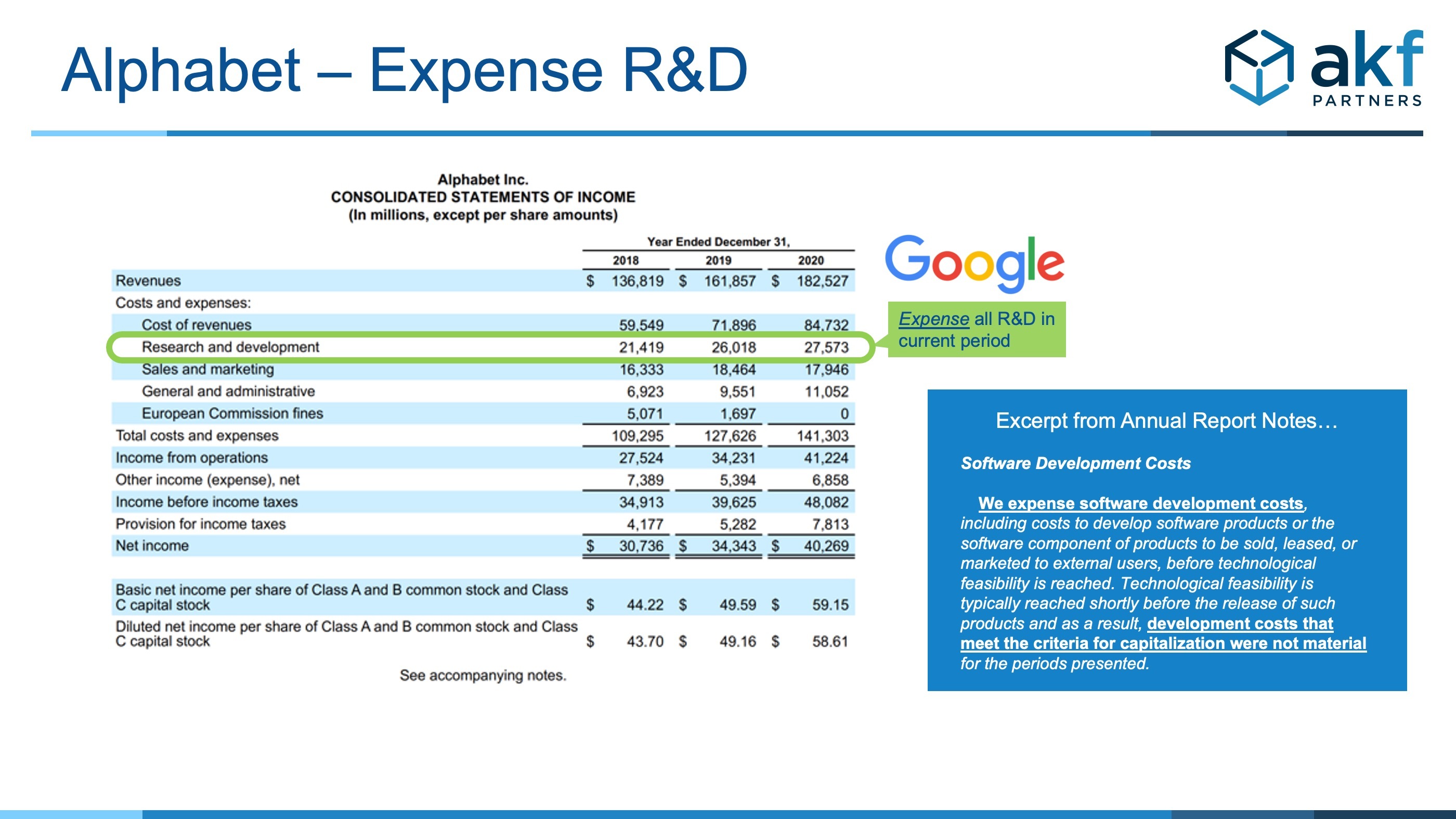Select the 'Income before income taxes' row label
Viewport: 1456px width, 819px height.
(206, 502)
